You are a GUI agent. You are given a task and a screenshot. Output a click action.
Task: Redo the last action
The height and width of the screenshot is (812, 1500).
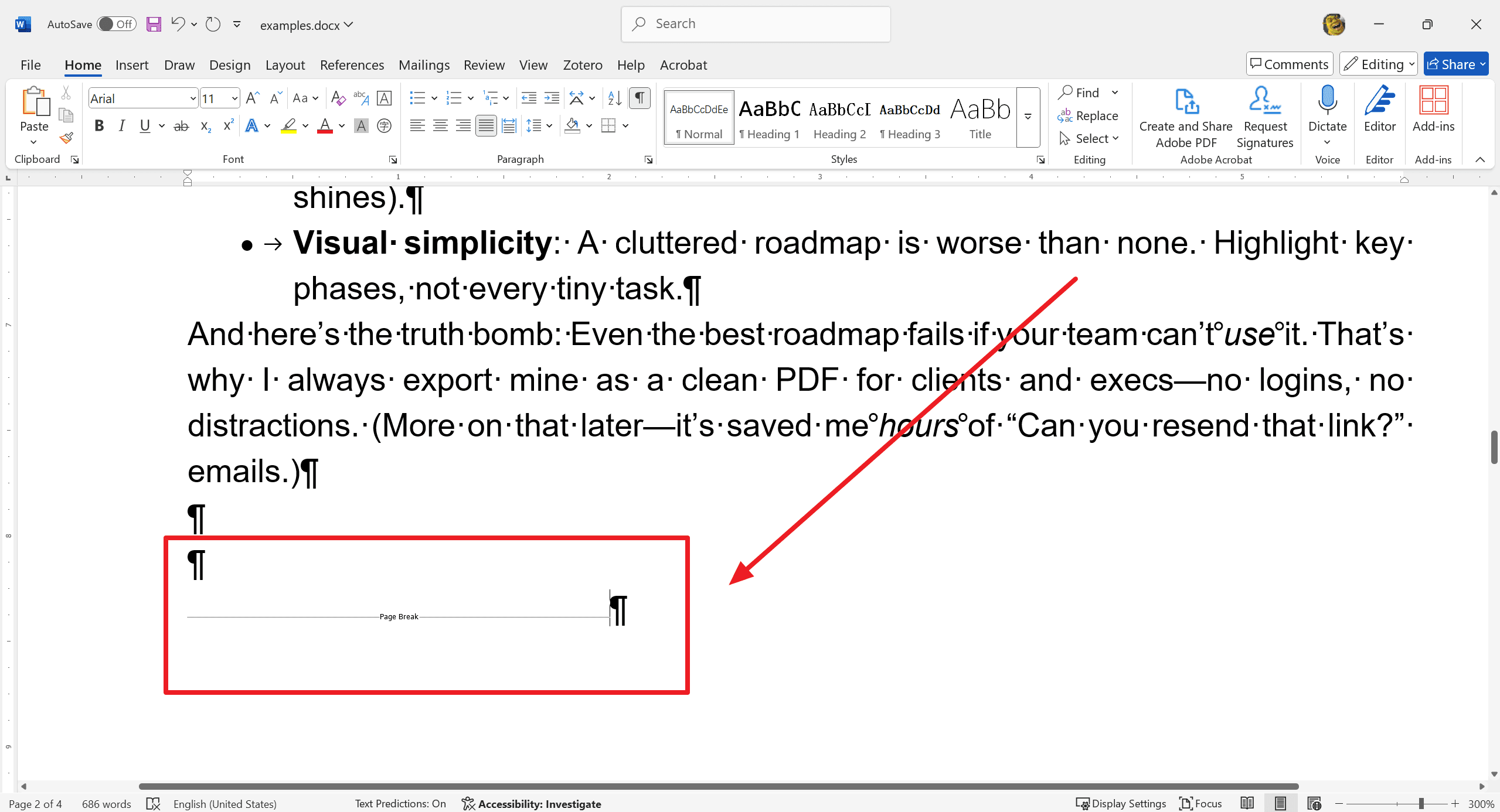click(x=213, y=24)
